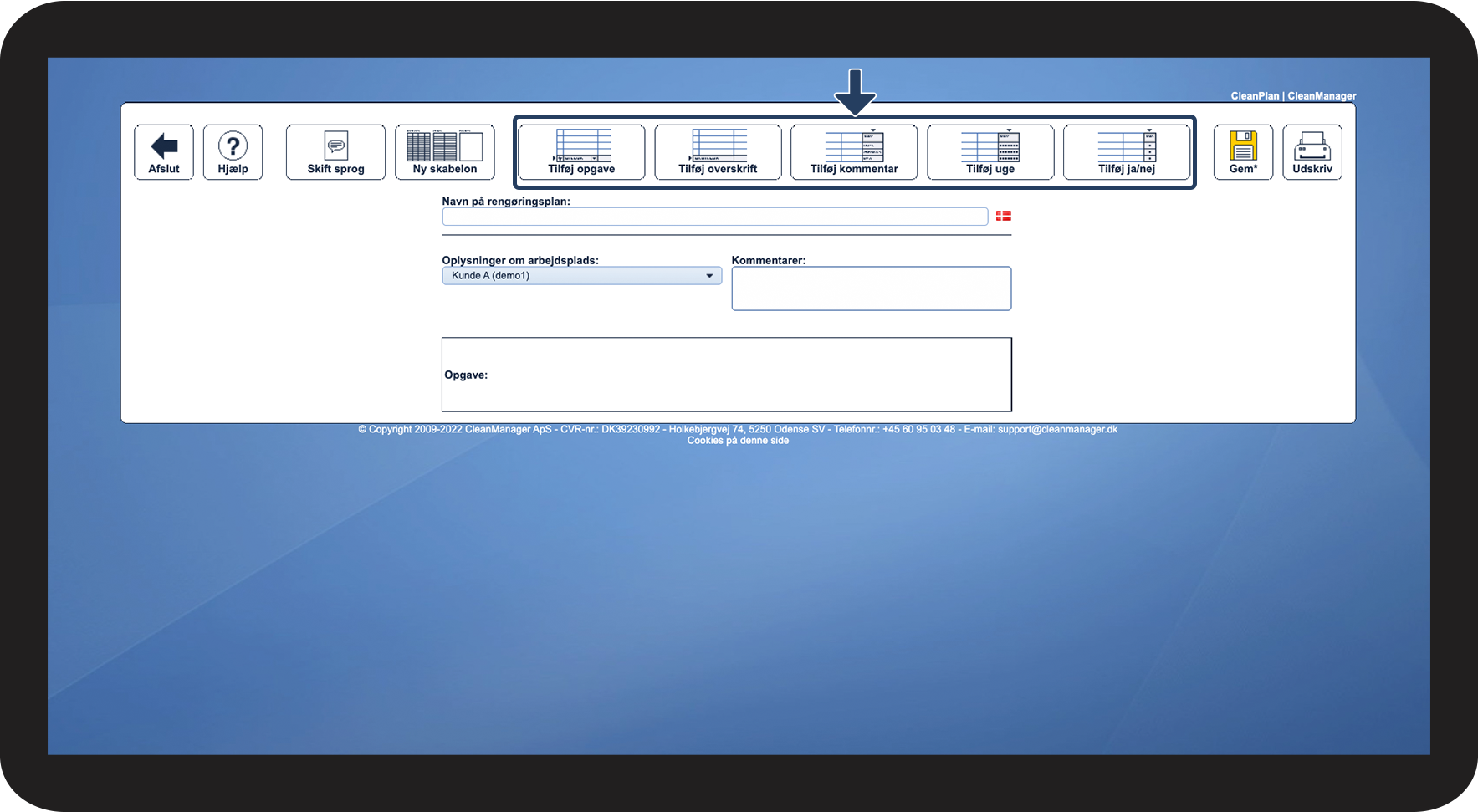Viewport: 1478px width, 812px height.
Task: Click the Opgave task list area
Action: [x=726, y=375]
